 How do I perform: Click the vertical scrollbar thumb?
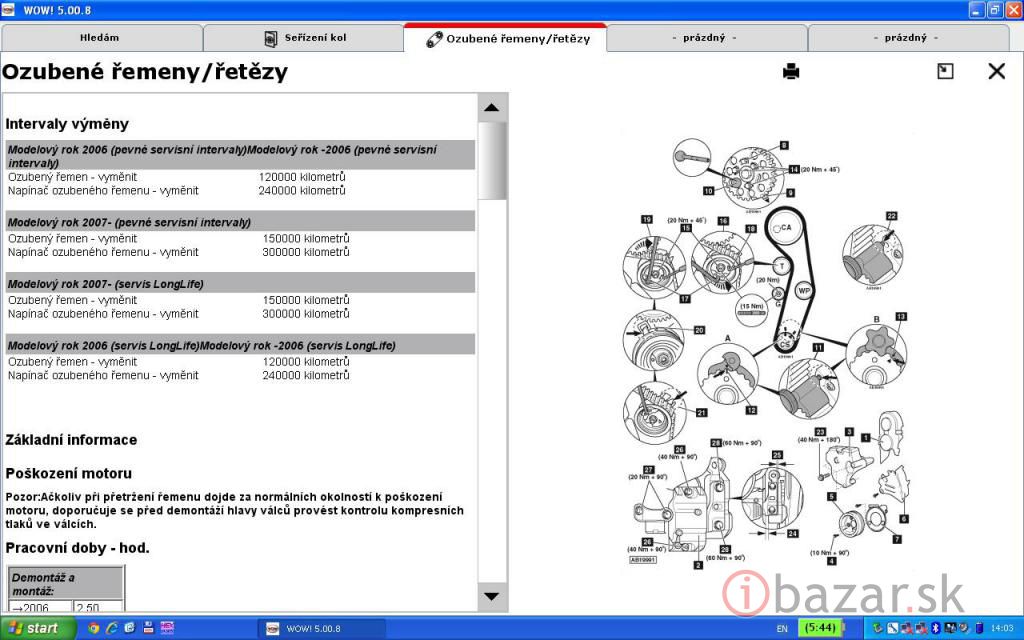coord(492,160)
